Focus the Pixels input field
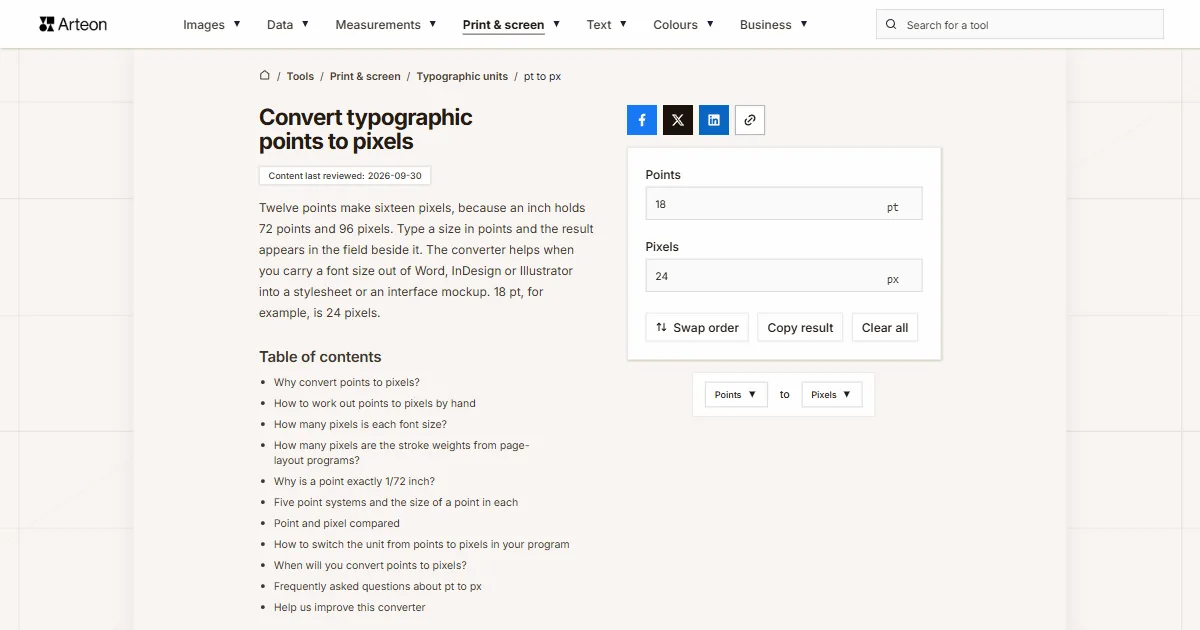The width and height of the screenshot is (1200, 630). click(784, 276)
